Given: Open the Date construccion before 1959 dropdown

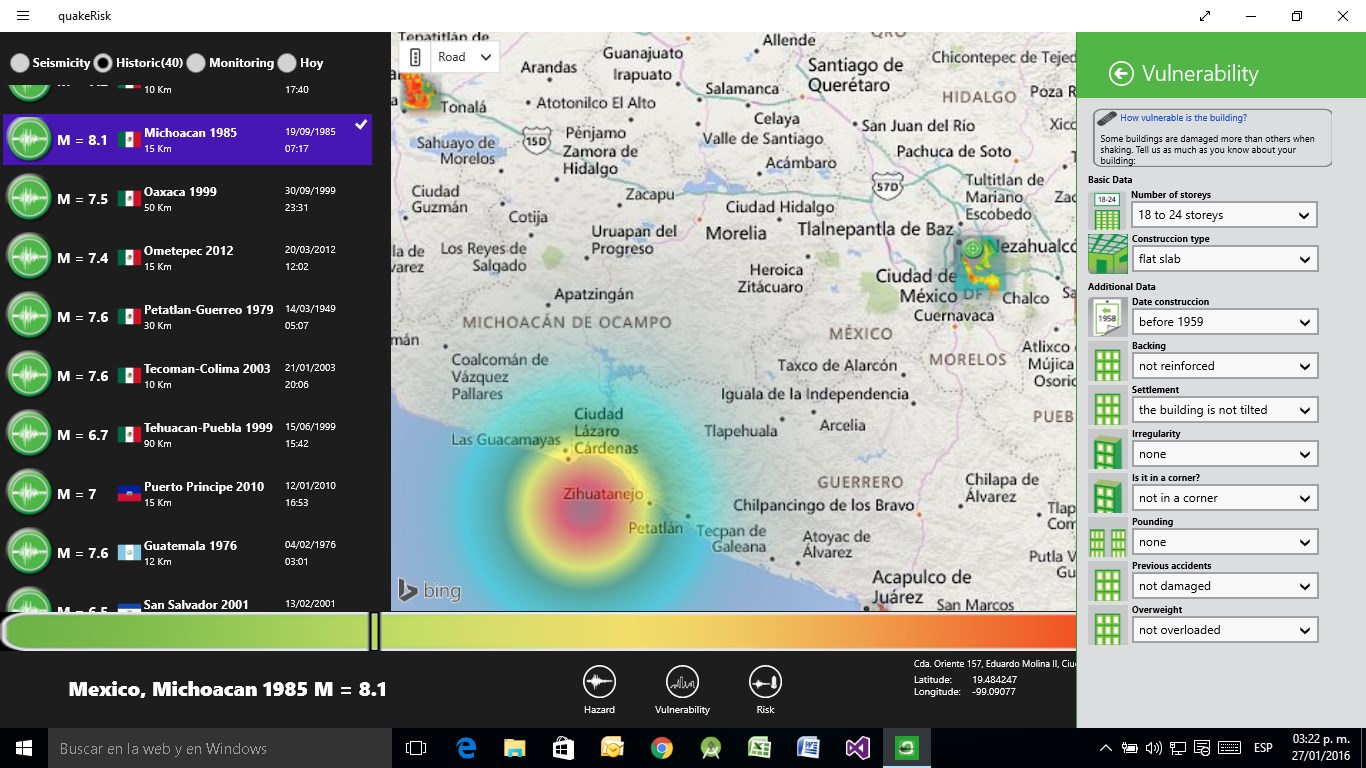Looking at the screenshot, I should [1225, 322].
